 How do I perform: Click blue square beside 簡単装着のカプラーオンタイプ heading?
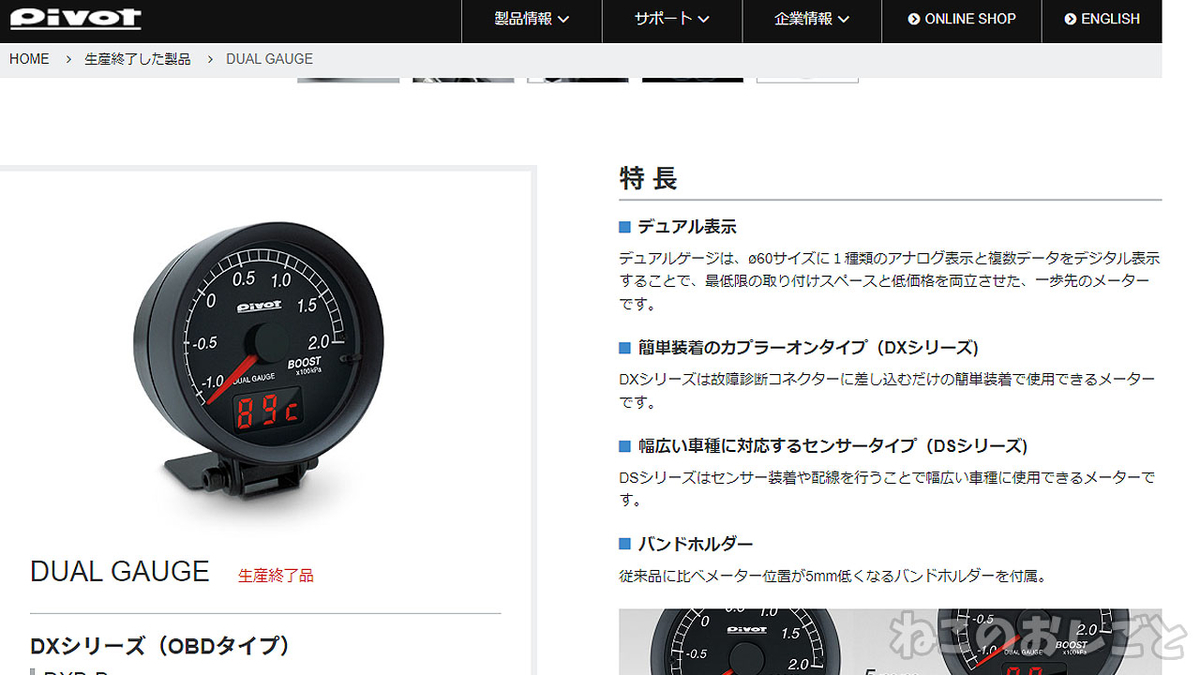click(625, 348)
